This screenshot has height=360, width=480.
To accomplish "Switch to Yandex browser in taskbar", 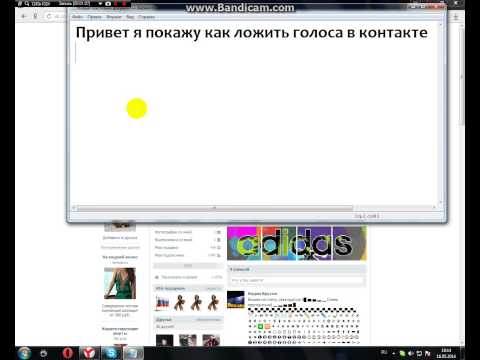I will coord(89,353).
